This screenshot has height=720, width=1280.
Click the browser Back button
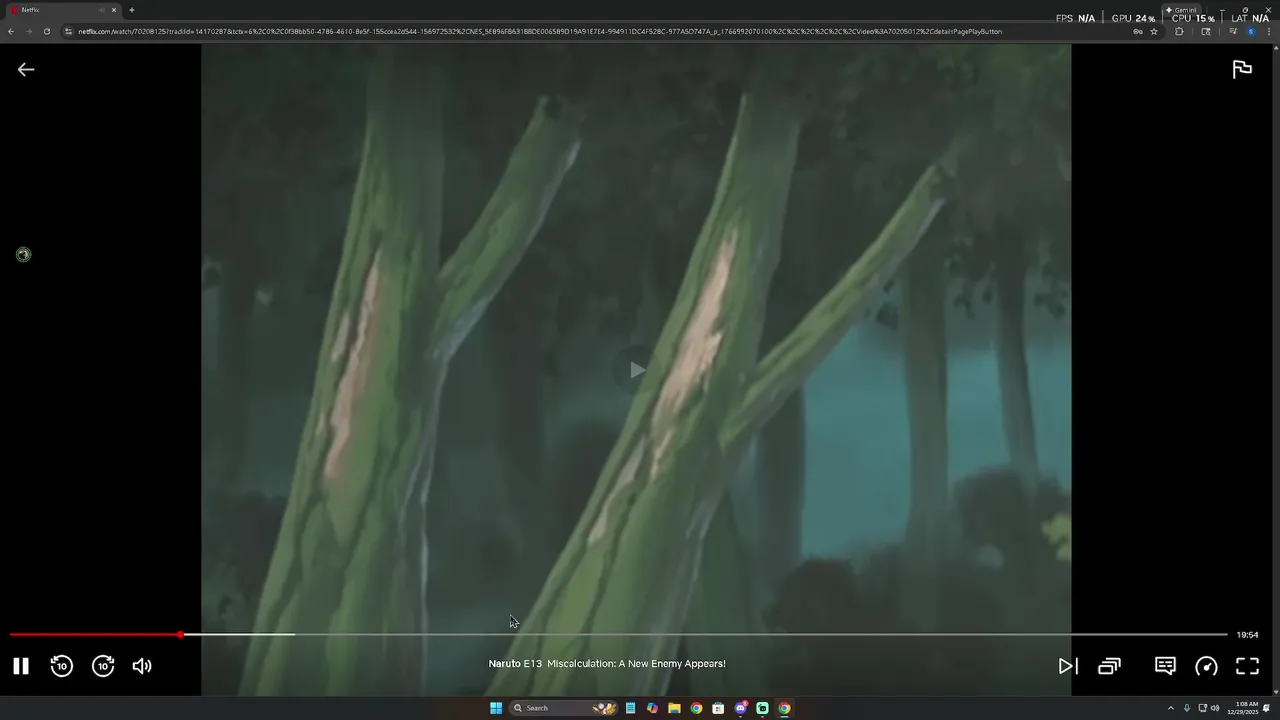point(11,31)
